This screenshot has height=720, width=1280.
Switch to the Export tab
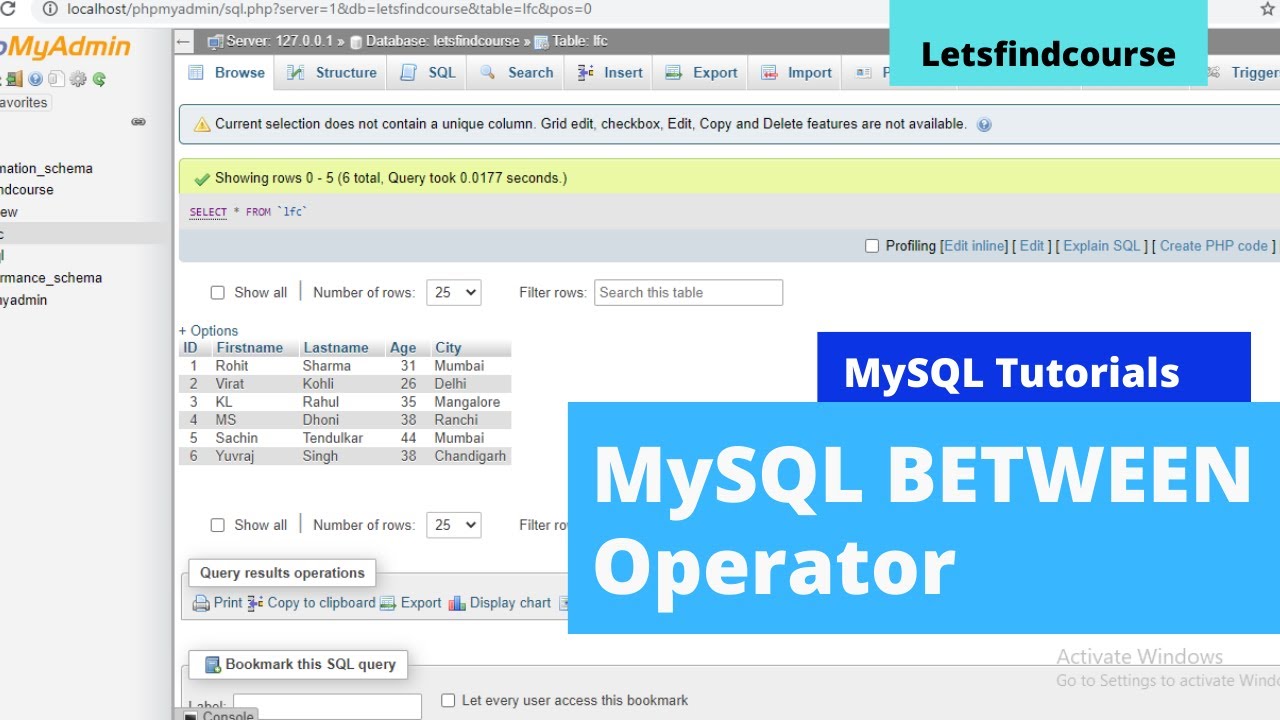click(x=702, y=73)
